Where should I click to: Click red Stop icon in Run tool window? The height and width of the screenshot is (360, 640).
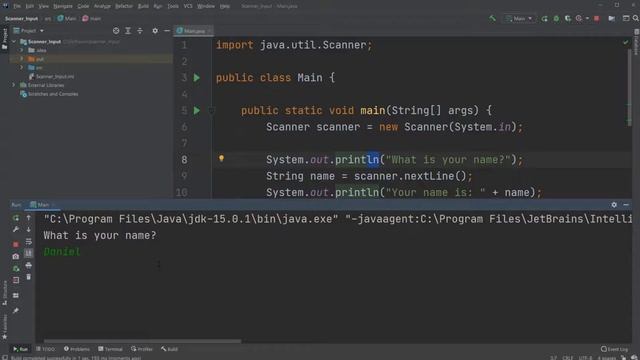[16, 244]
